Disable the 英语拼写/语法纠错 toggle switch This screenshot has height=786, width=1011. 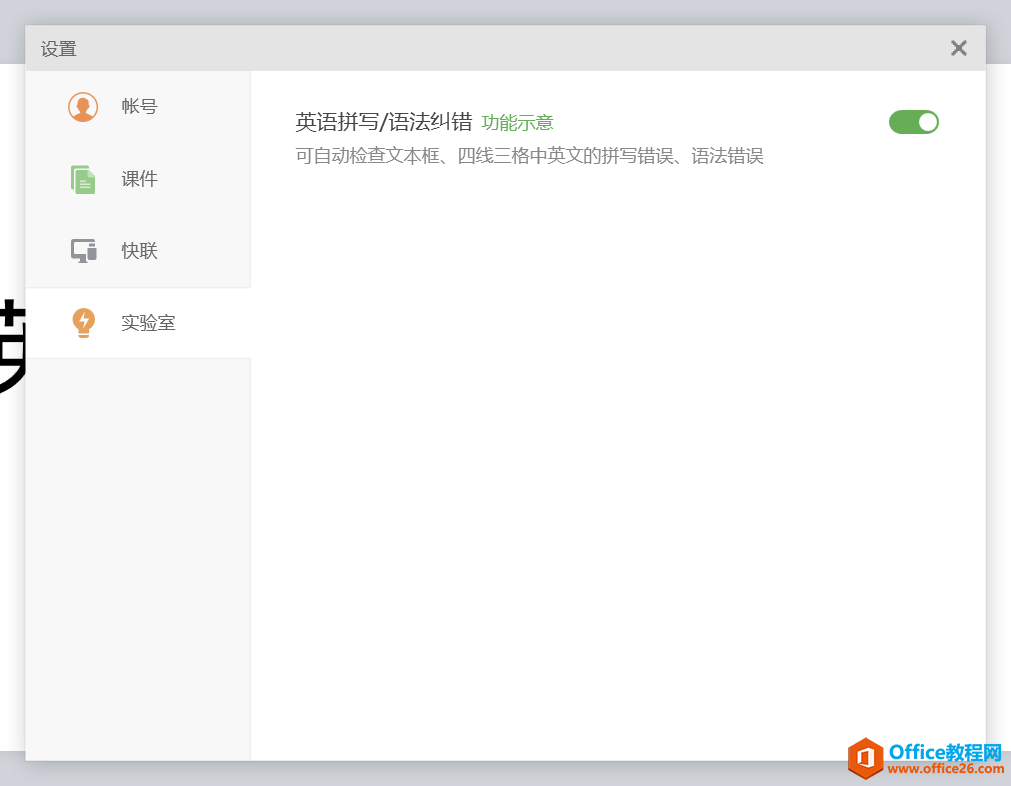914,123
